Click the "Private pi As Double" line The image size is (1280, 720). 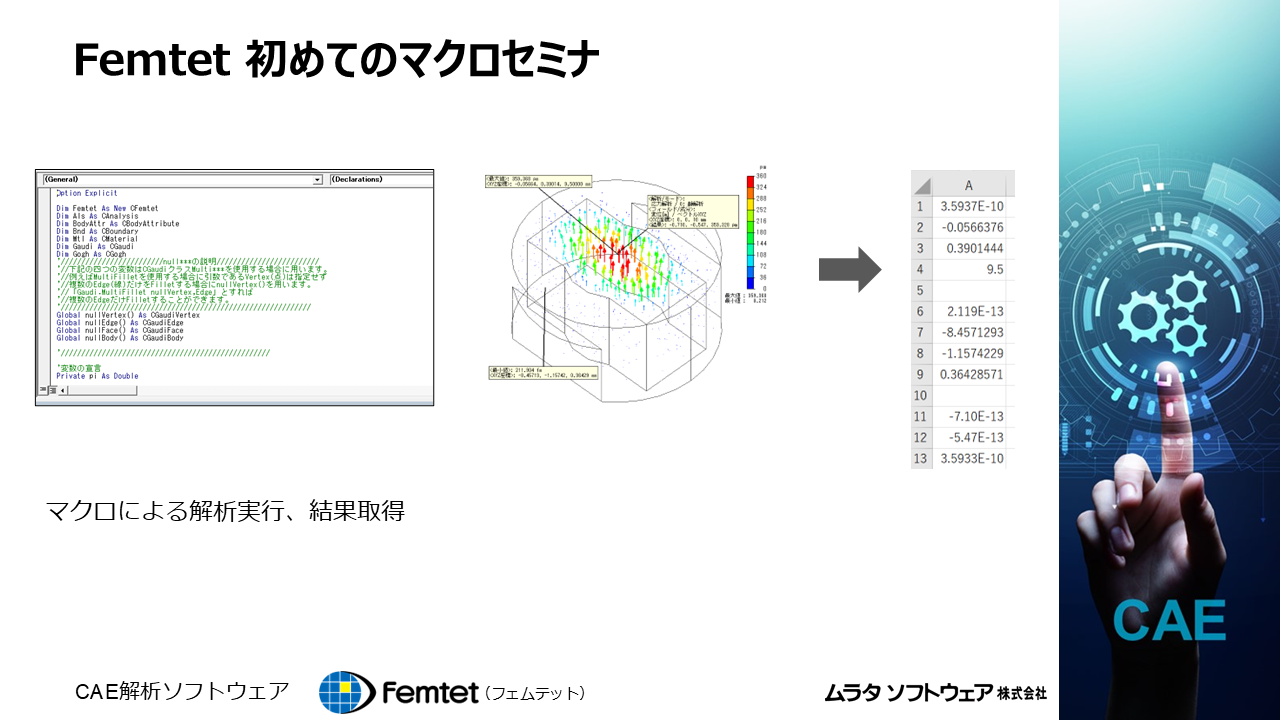click(97, 376)
